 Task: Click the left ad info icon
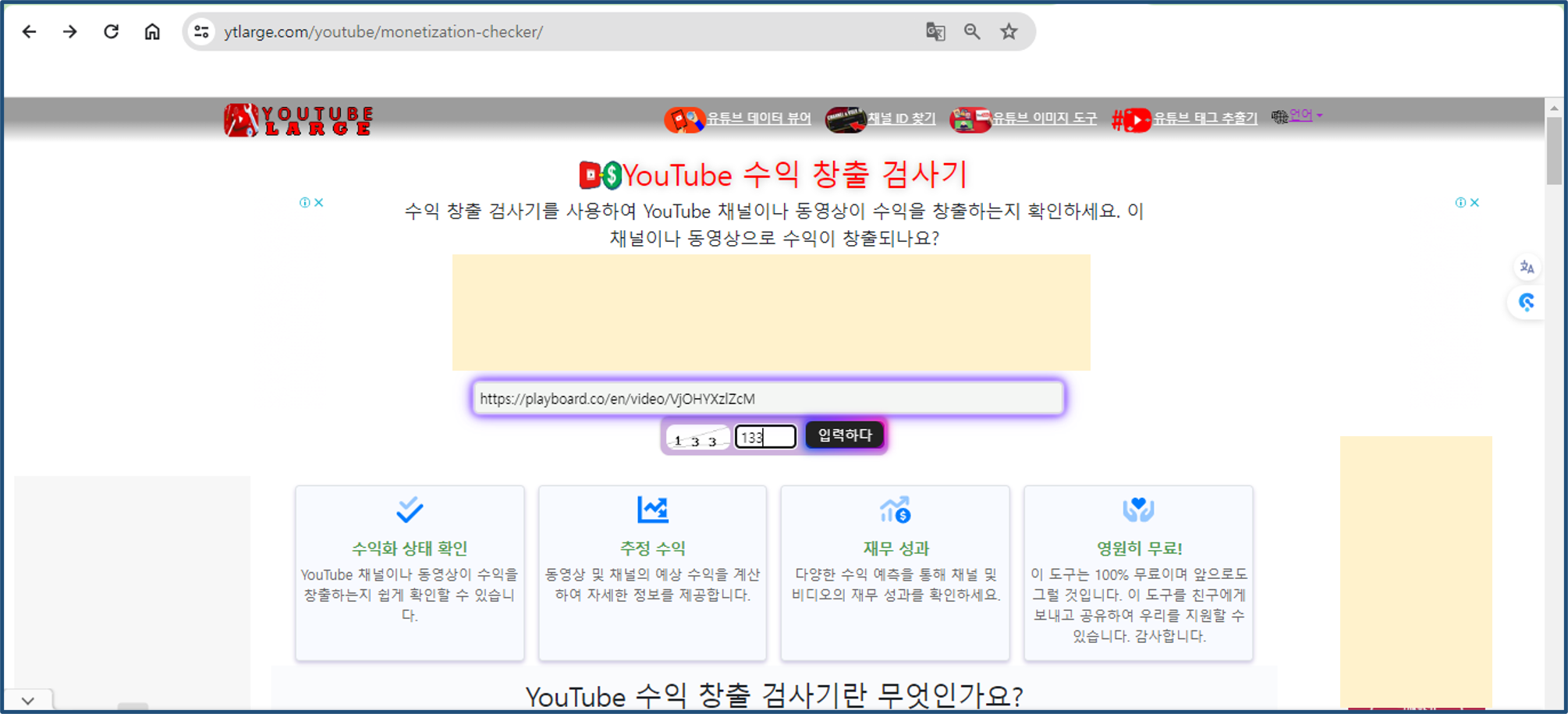click(x=305, y=202)
